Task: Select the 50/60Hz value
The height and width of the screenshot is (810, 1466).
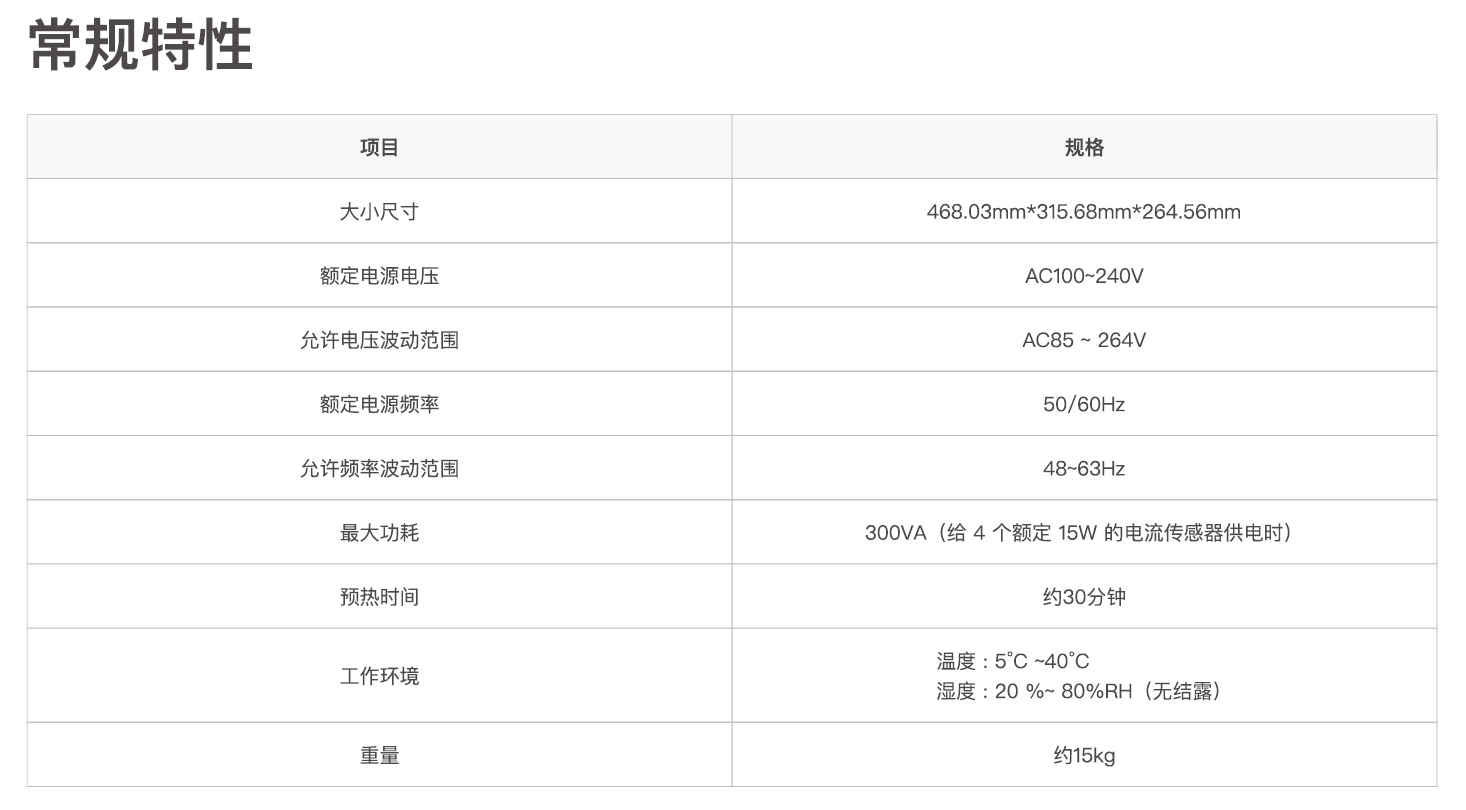Action: pos(1084,403)
